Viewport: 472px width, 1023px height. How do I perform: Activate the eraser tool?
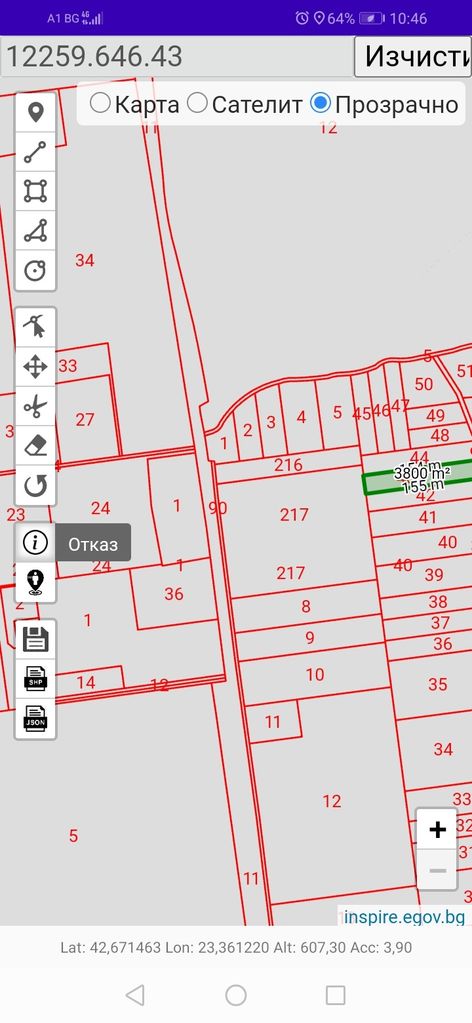tap(35, 446)
